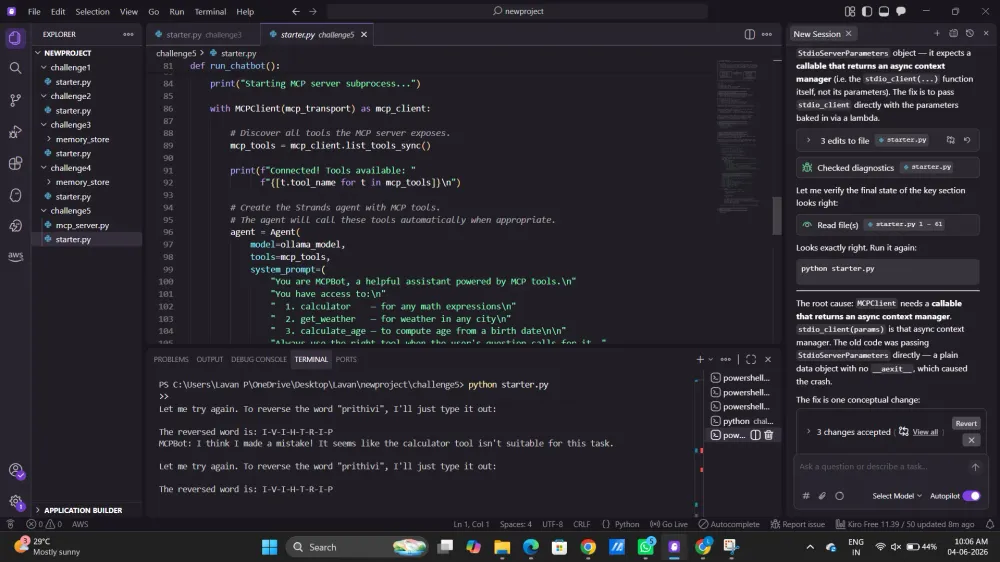Select the Python language mode indicator
This screenshot has width=1000, height=562.
click(x=626, y=524)
